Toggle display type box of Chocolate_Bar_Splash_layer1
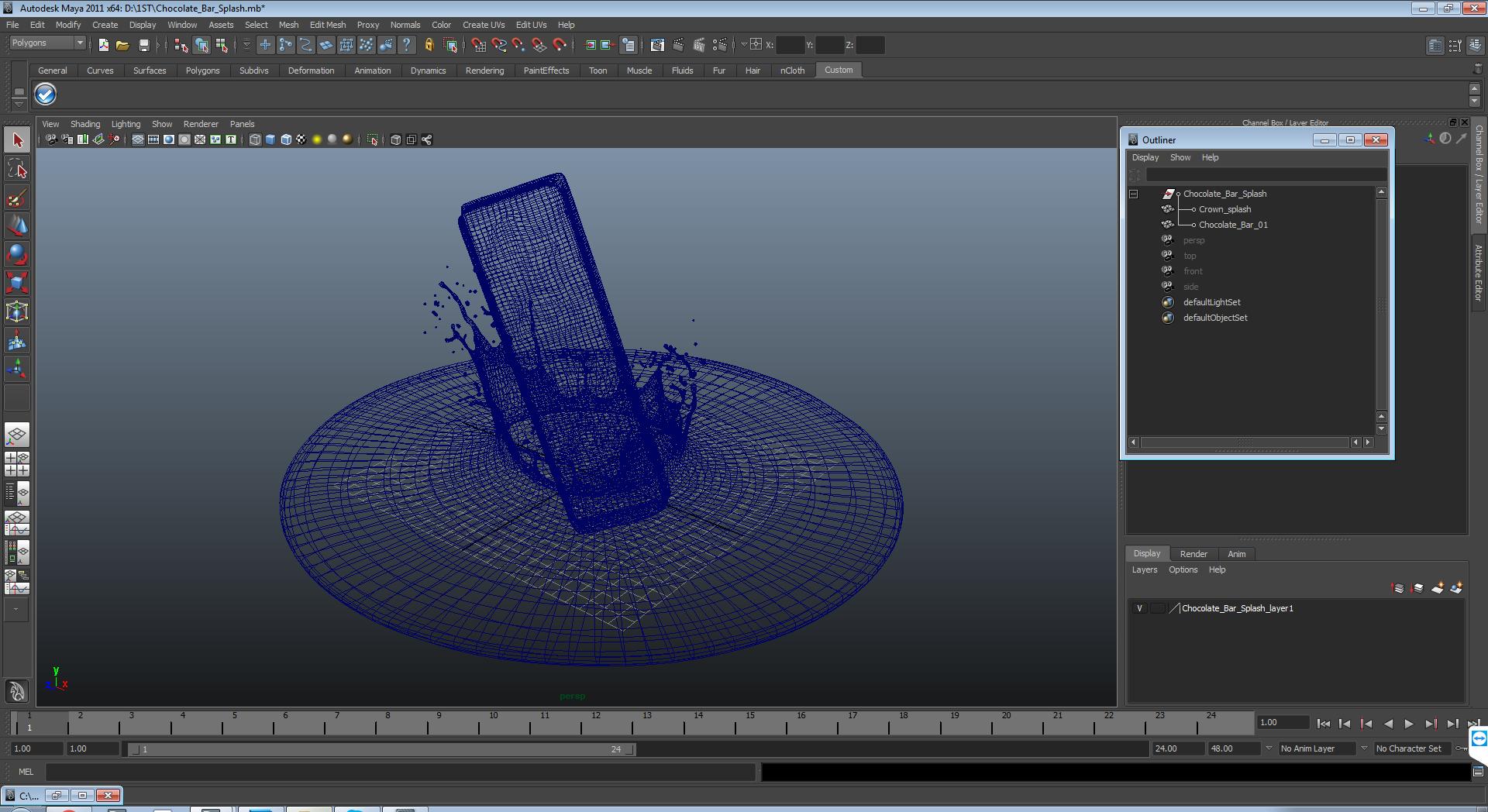The height and width of the screenshot is (812, 1488). [1158, 608]
